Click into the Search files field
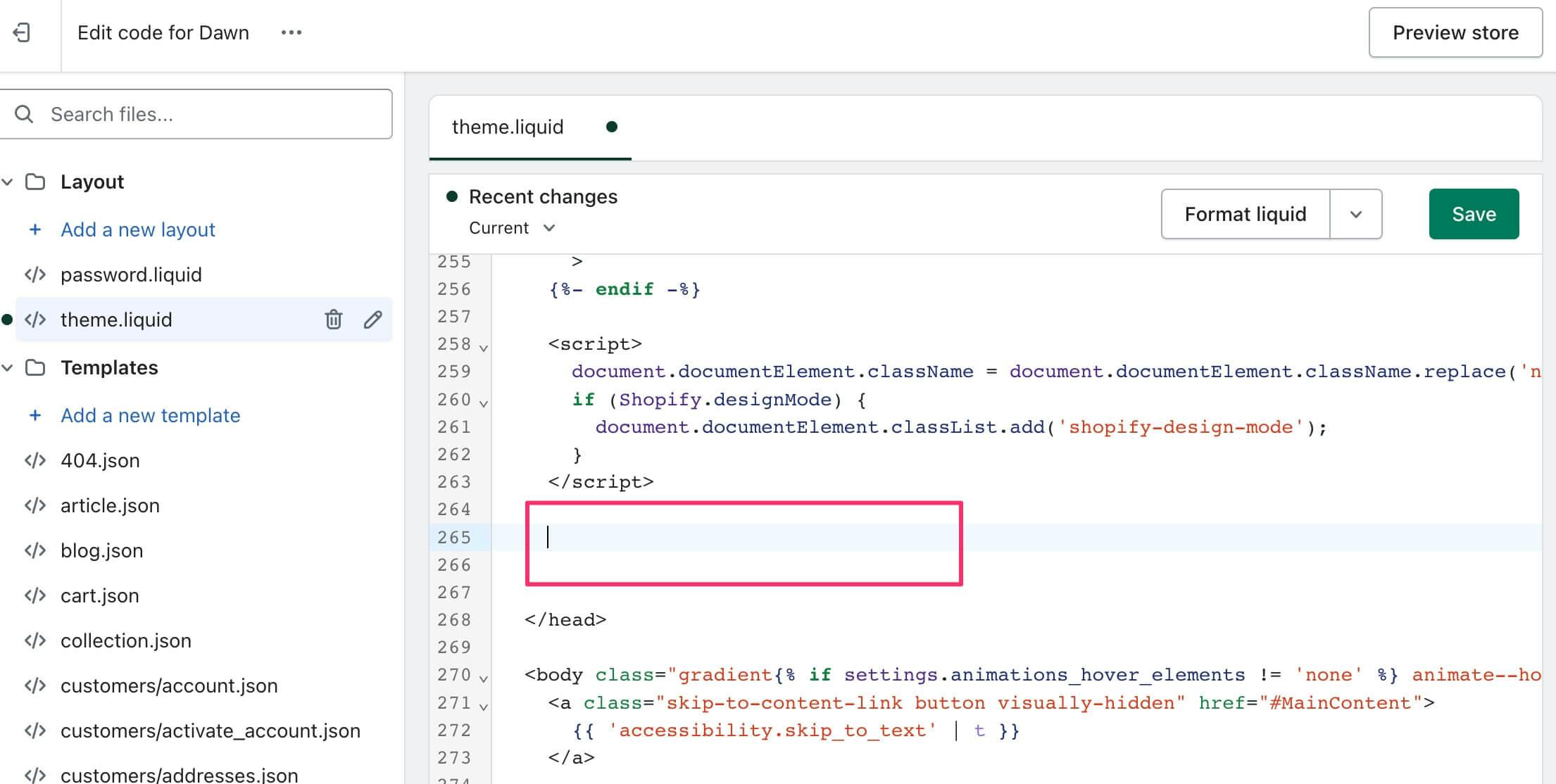The height and width of the screenshot is (784, 1556). coord(196,114)
